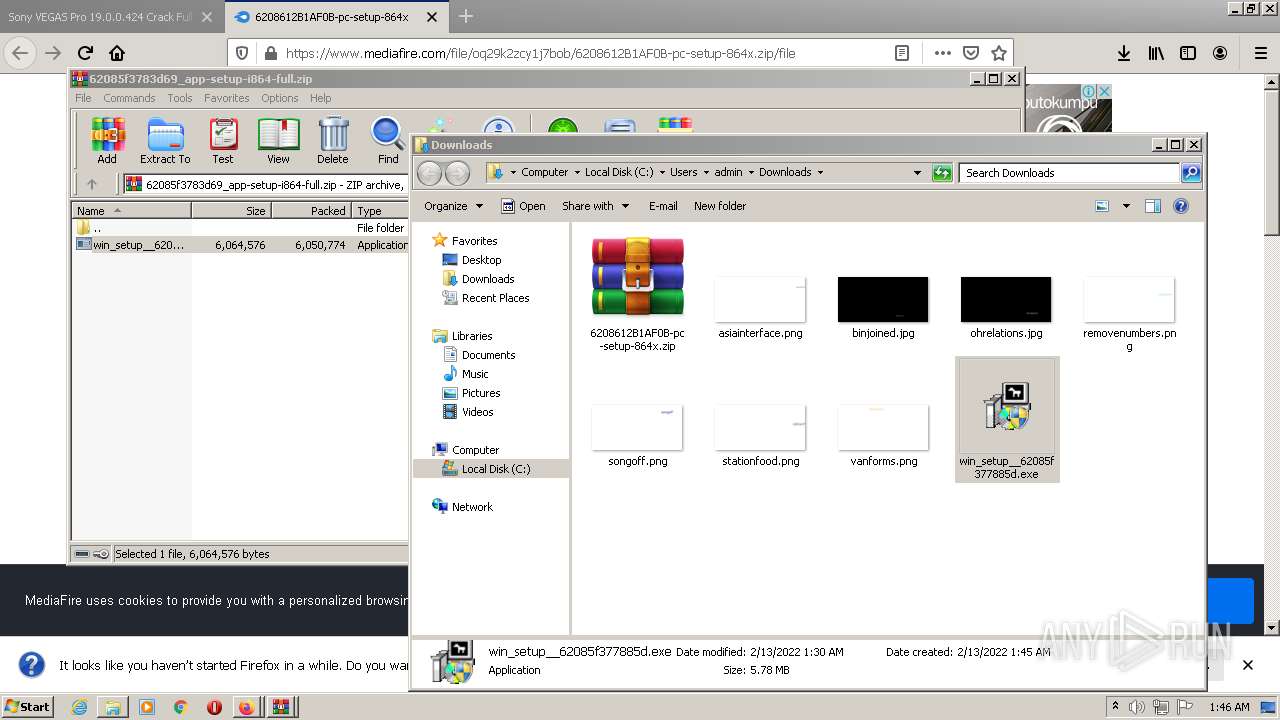Bookmark this page with star icon
This screenshot has width=1280, height=720.
(998, 53)
